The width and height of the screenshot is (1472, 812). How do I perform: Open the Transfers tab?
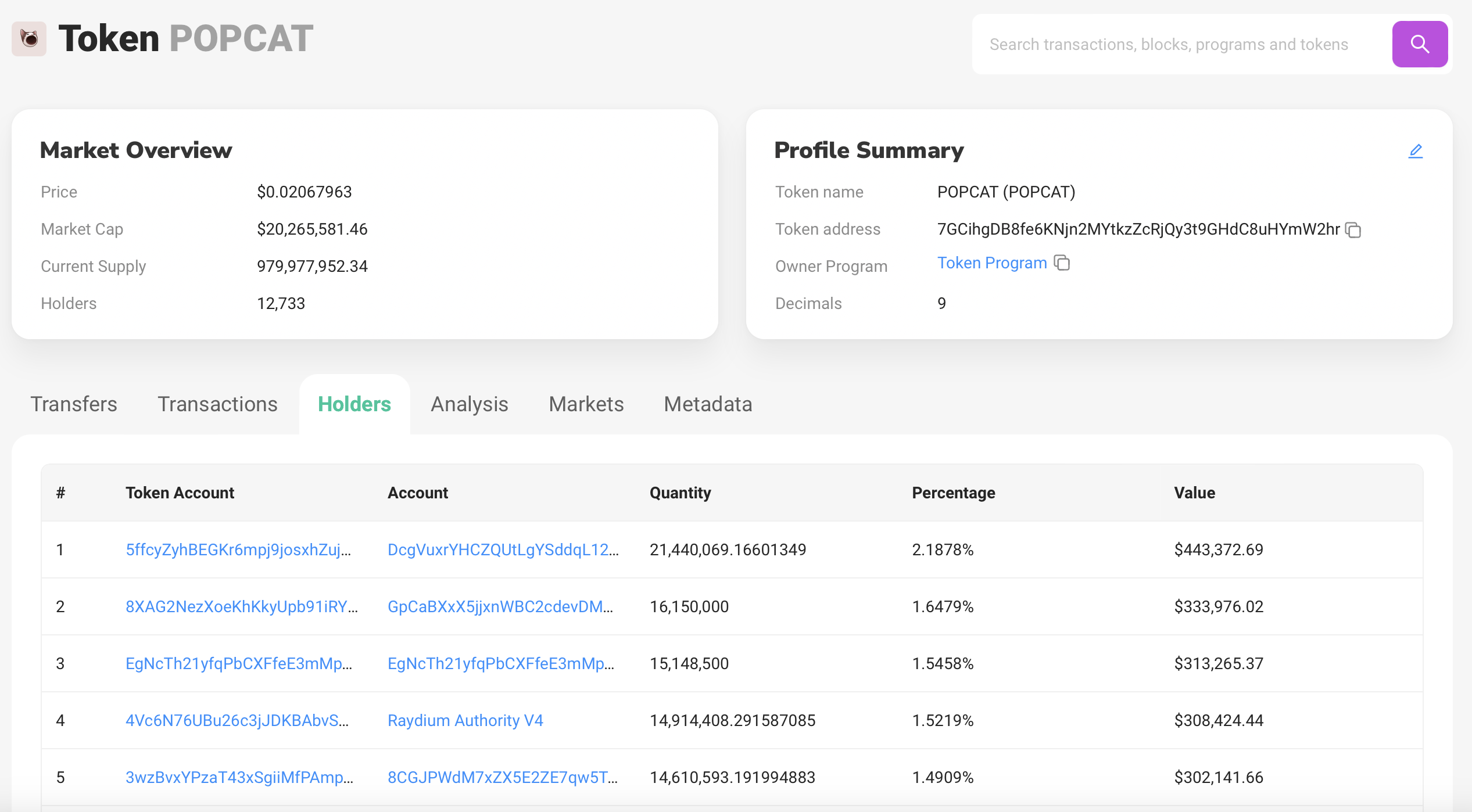click(74, 404)
